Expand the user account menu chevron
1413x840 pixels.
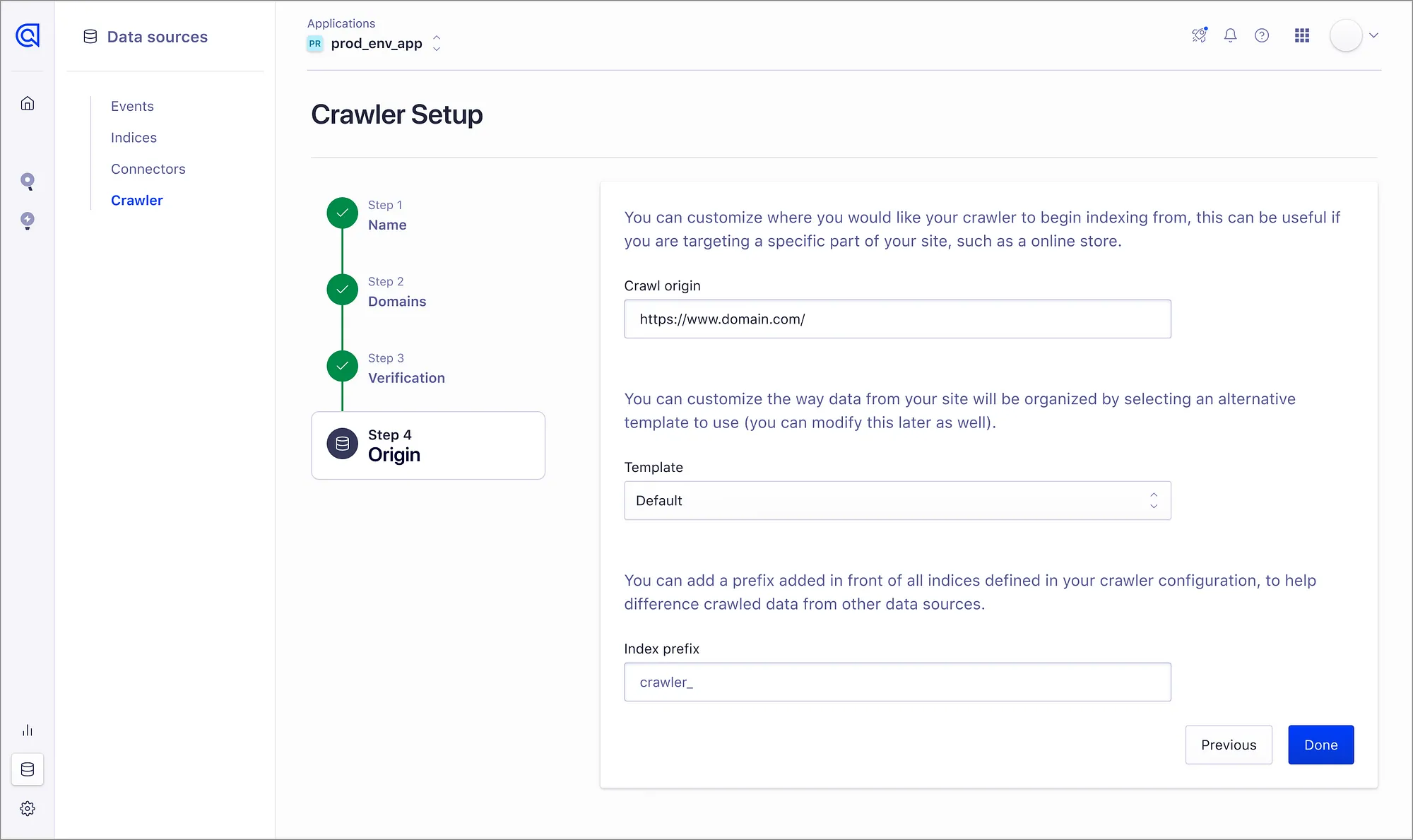coord(1373,35)
